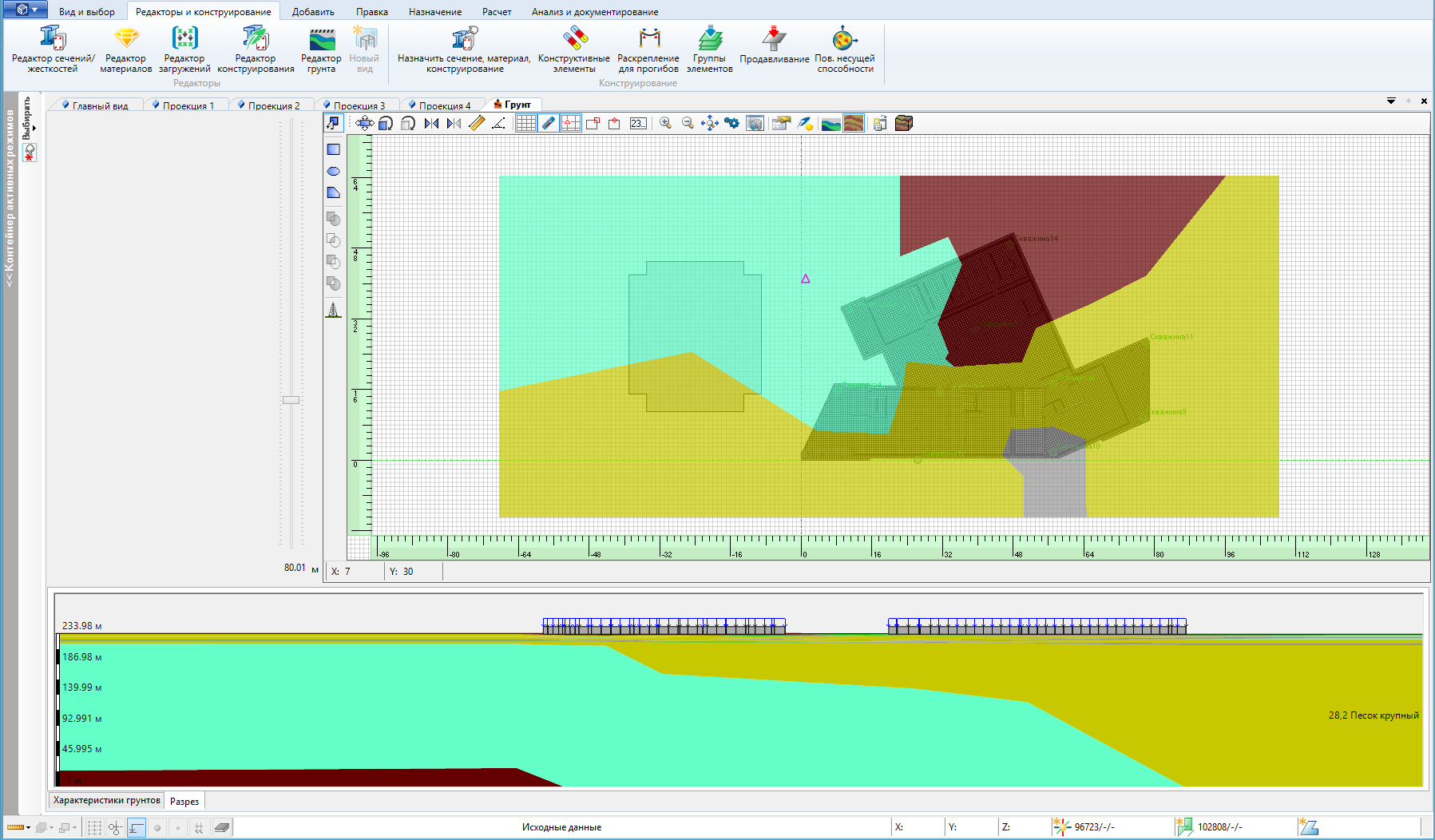Open Element groups tool
This screenshot has width=1435, height=840.
710,49
